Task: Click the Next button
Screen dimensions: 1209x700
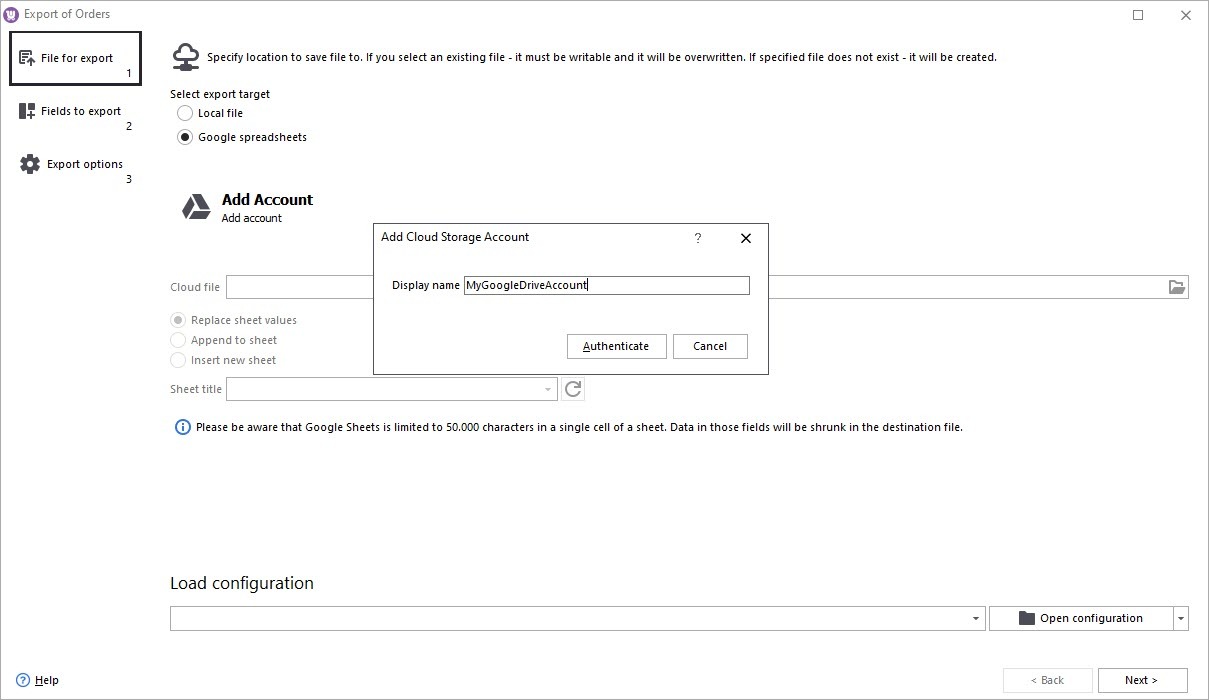Action: click(x=1142, y=680)
